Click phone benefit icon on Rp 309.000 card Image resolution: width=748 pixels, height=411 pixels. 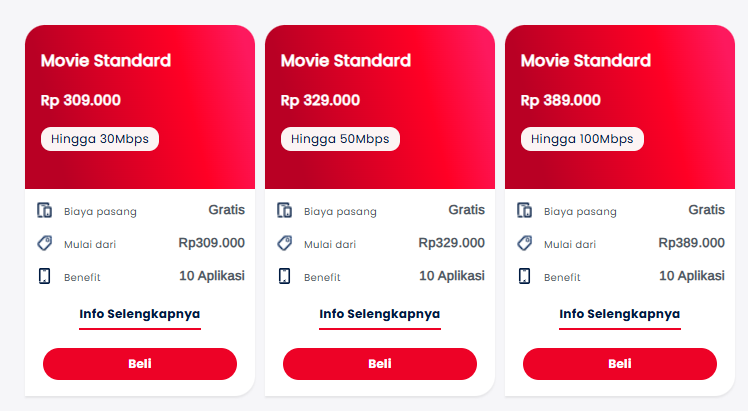(x=44, y=276)
